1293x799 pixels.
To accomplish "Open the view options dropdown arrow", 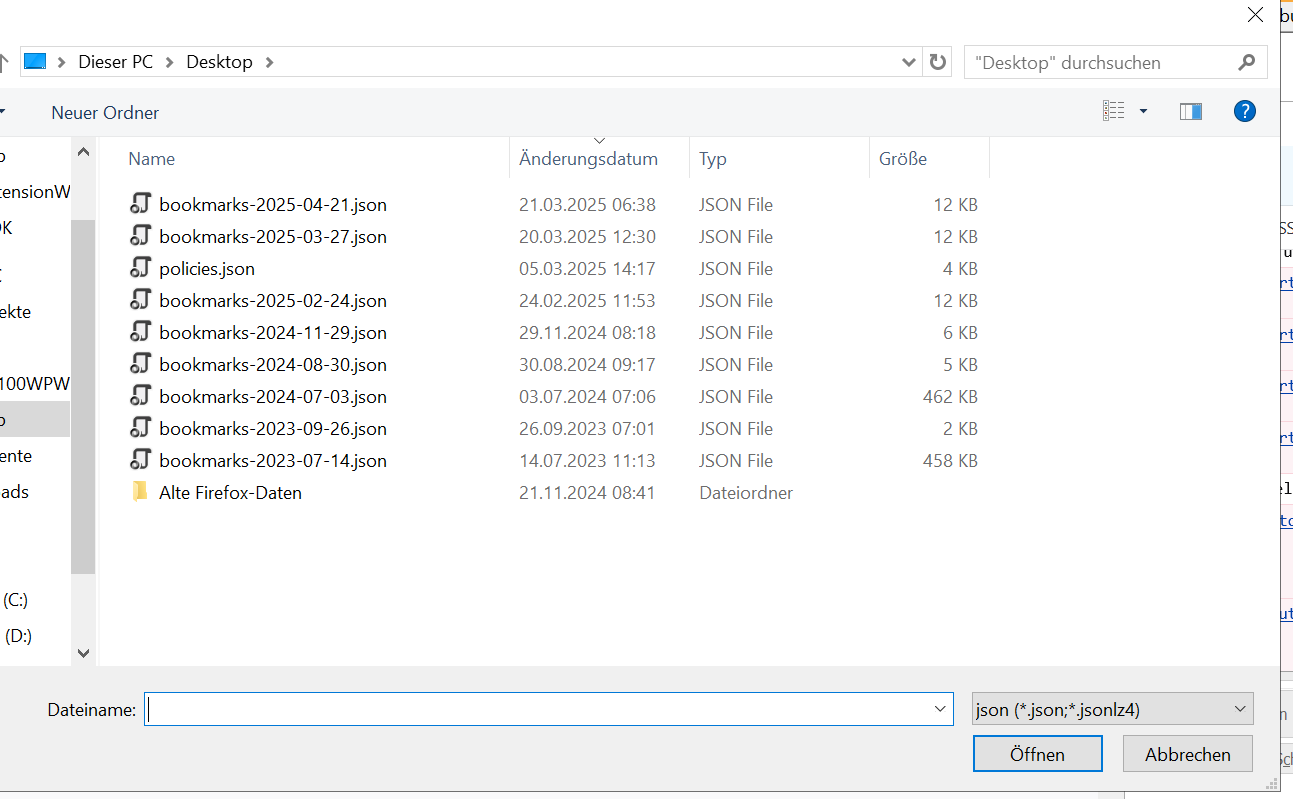I will (1143, 112).
